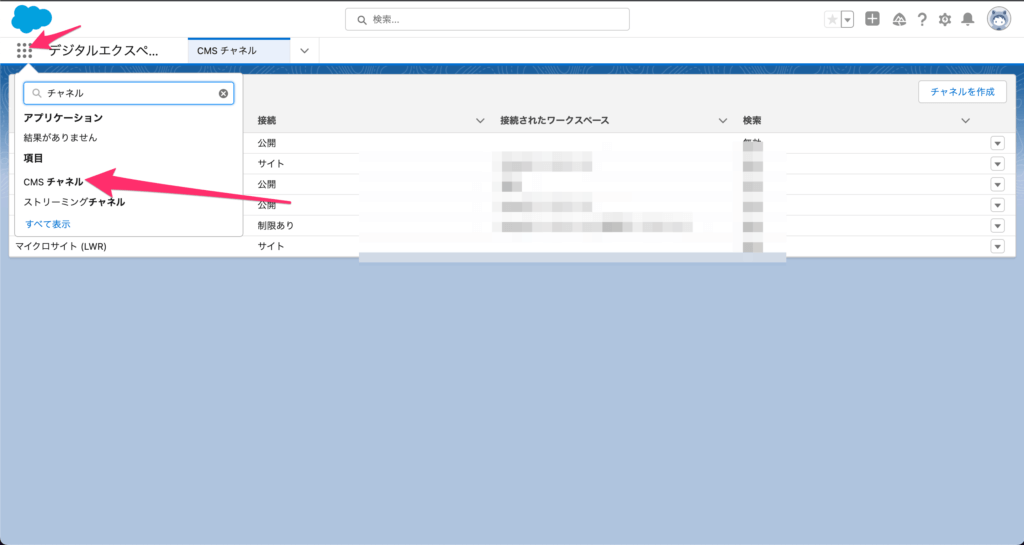The width and height of the screenshot is (1024, 545).
Task: Expand the CMS チャネル tab dropdown chevron
Action: [x=304, y=51]
